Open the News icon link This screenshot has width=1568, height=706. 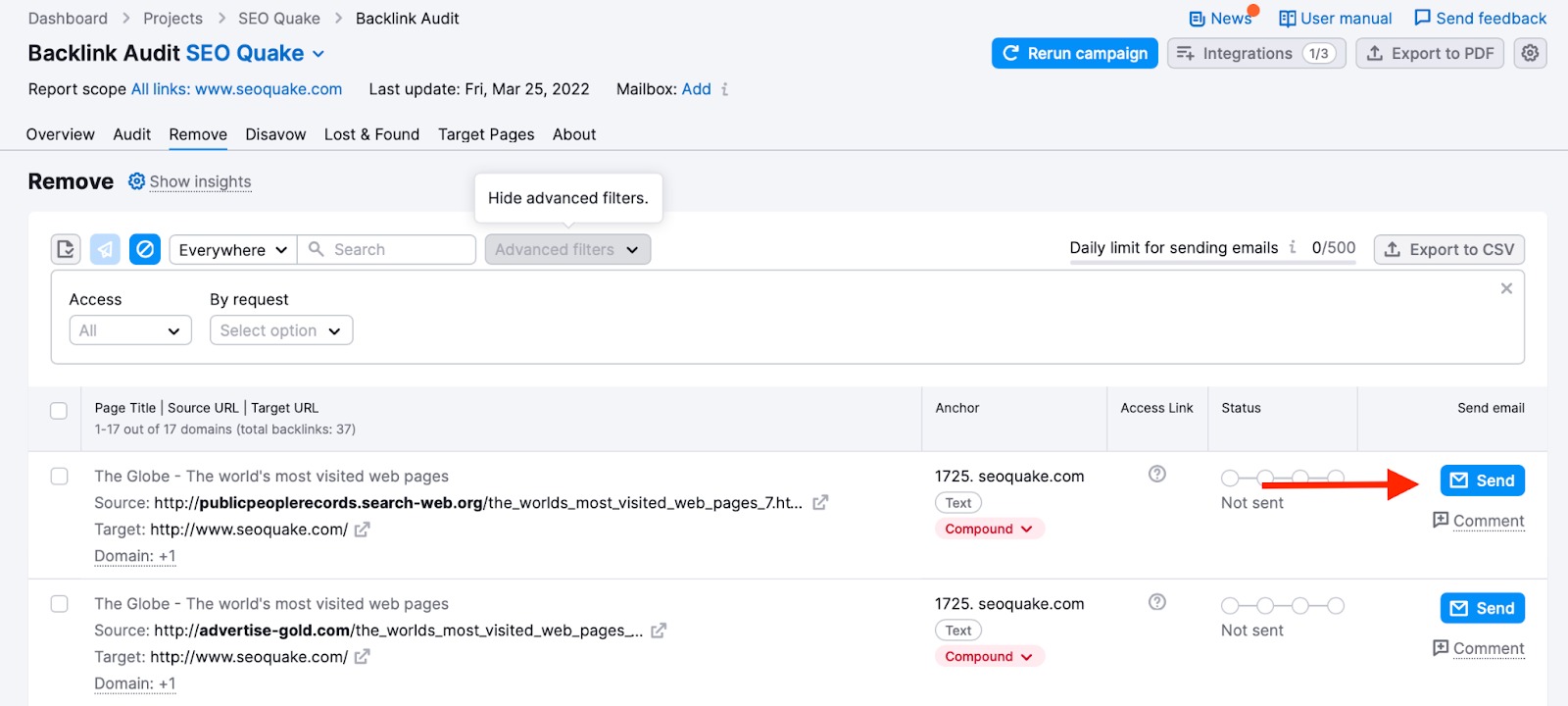[x=1197, y=19]
